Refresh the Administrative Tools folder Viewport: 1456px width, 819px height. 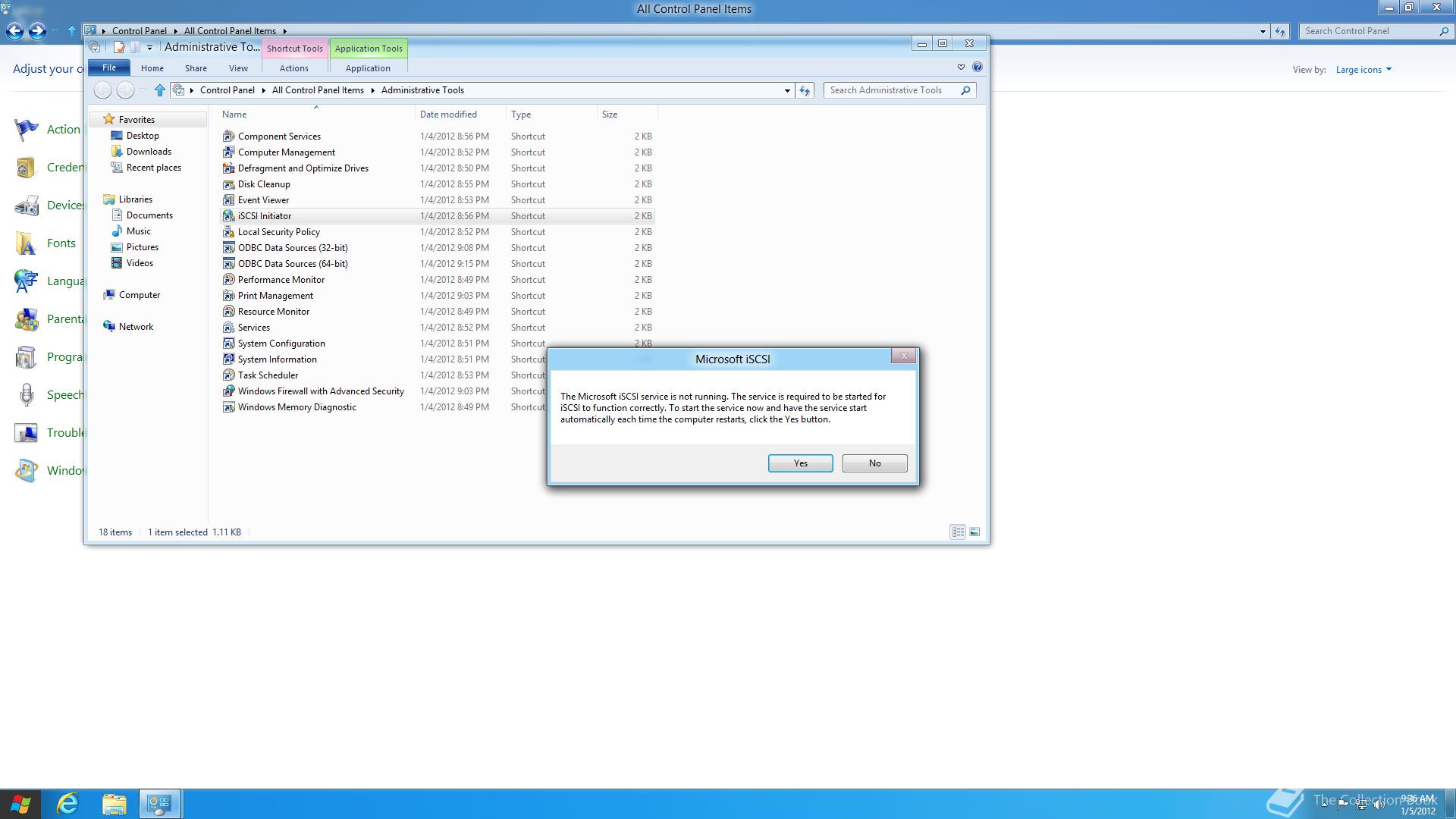pos(805,90)
